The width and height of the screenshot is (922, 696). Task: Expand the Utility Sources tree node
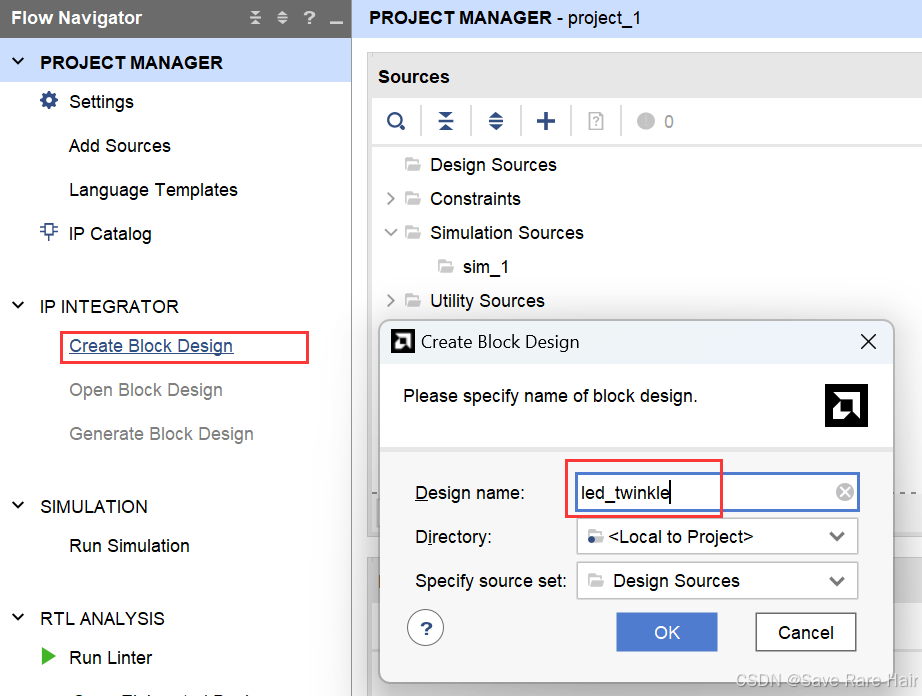coord(390,300)
